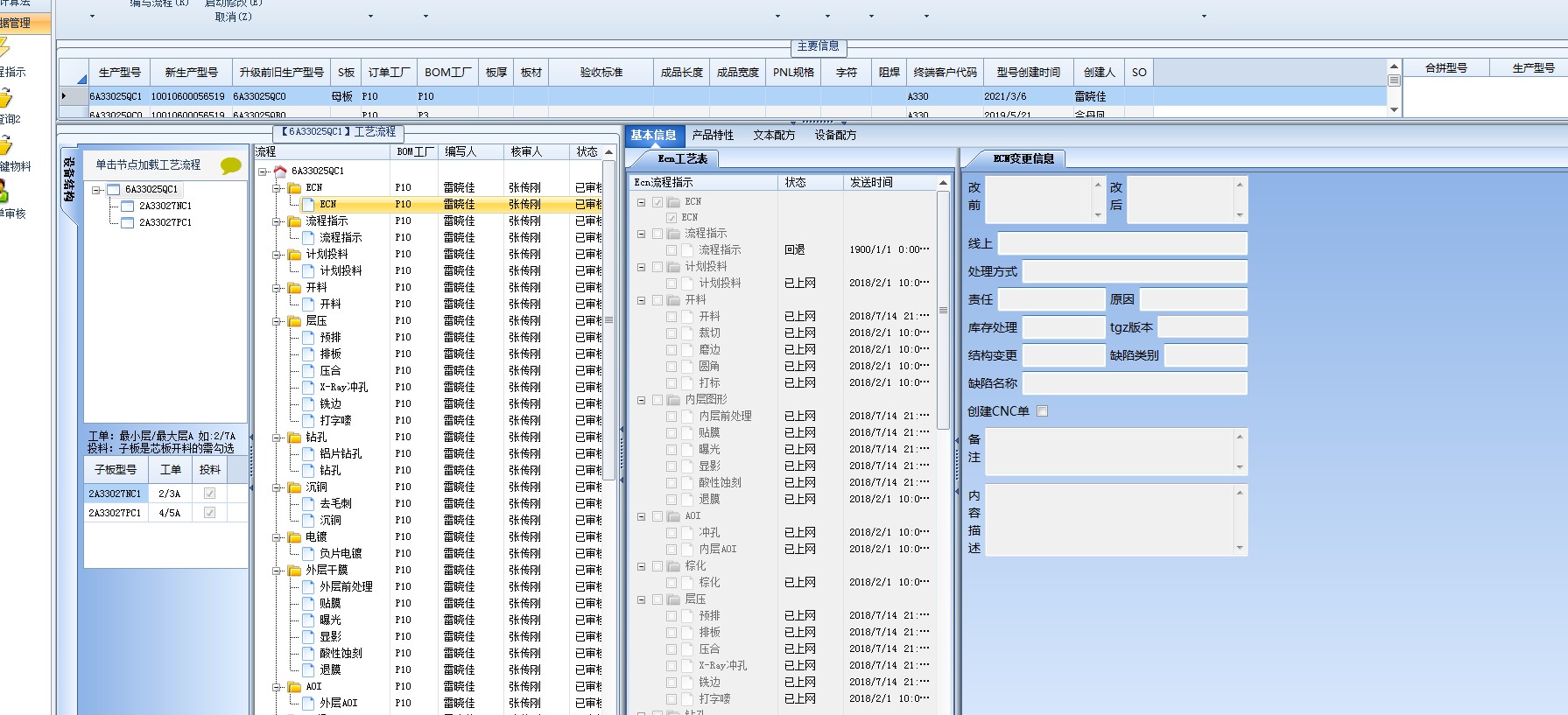Check the 内层前处理 checkbox in Ecn table
Screen dimensions: 1568x715
point(671,417)
